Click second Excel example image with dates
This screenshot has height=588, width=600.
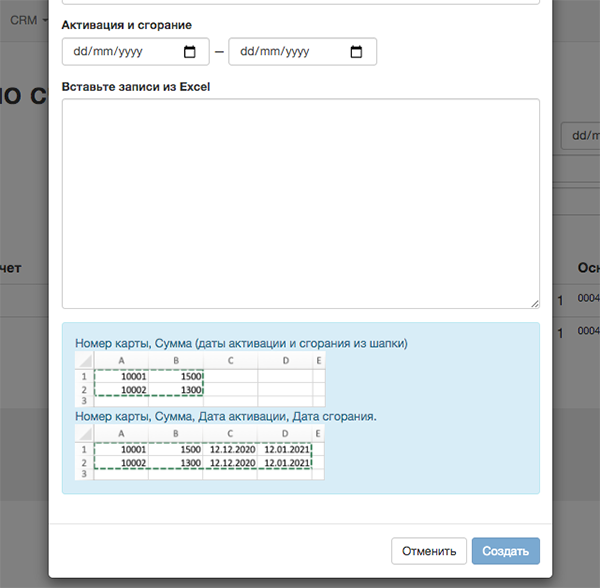coord(200,452)
